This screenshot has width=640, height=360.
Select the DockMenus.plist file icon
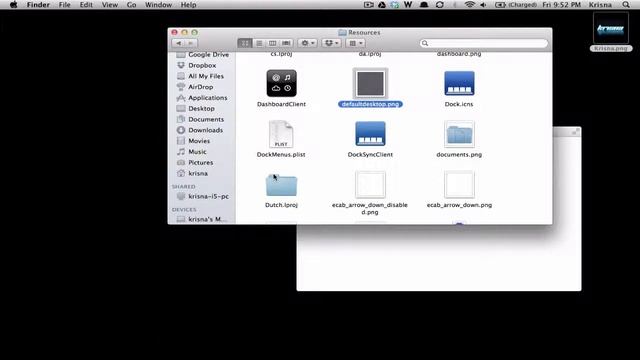click(x=281, y=134)
